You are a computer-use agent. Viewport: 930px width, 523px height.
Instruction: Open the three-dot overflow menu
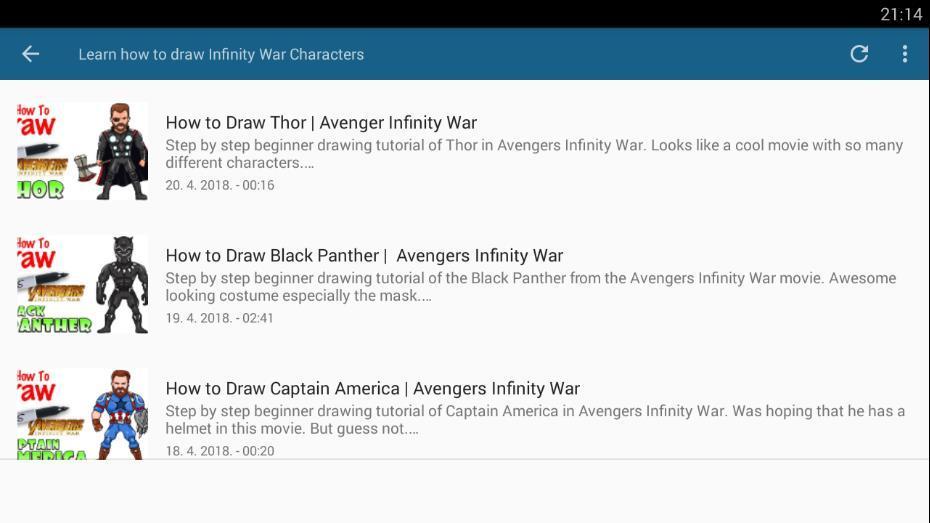904,54
